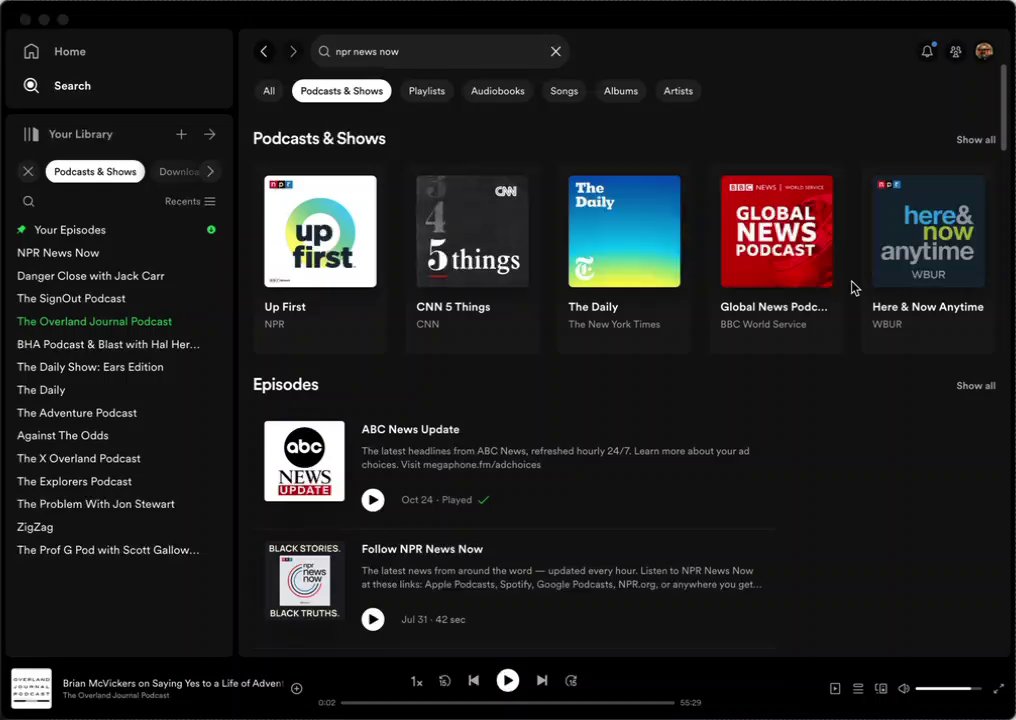Show all Podcasts & Shows results
This screenshot has height=720, width=1016.
coord(975,139)
